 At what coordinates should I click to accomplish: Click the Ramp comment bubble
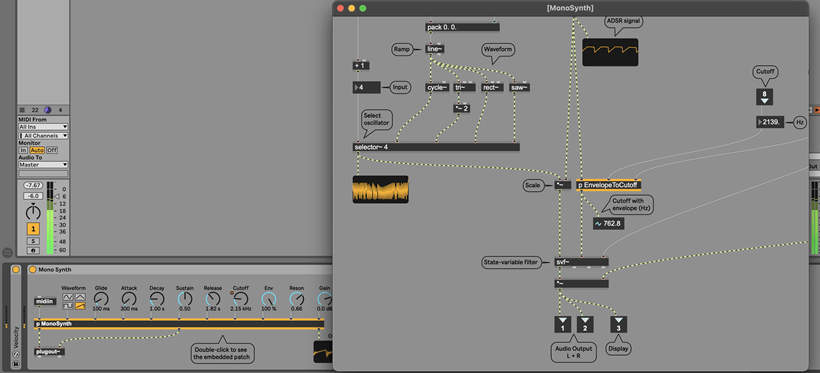click(x=402, y=49)
